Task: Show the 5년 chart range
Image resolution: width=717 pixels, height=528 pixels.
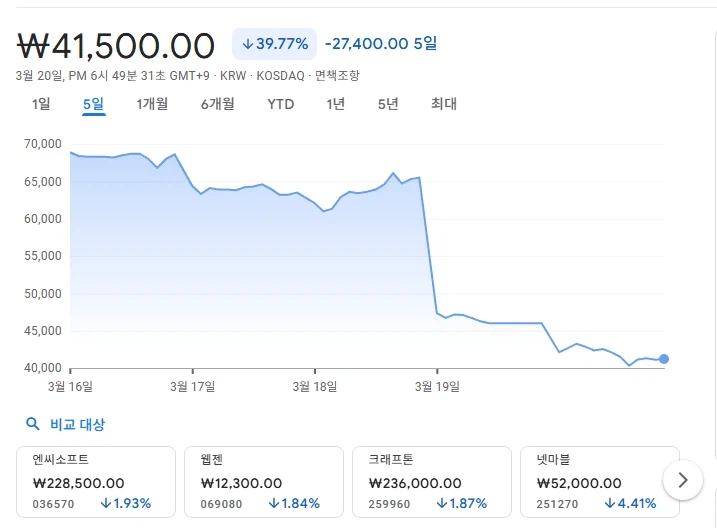Action: tap(388, 104)
